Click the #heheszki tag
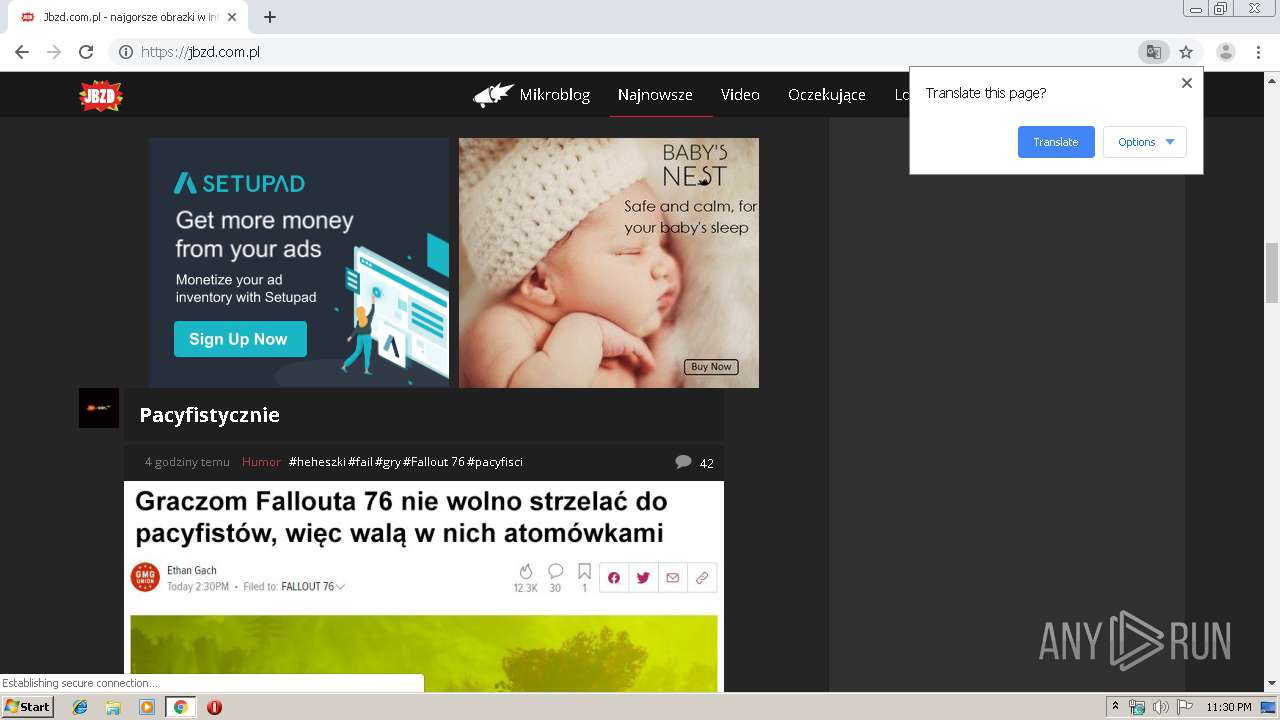Viewport: 1280px width, 720px height. tap(317, 462)
